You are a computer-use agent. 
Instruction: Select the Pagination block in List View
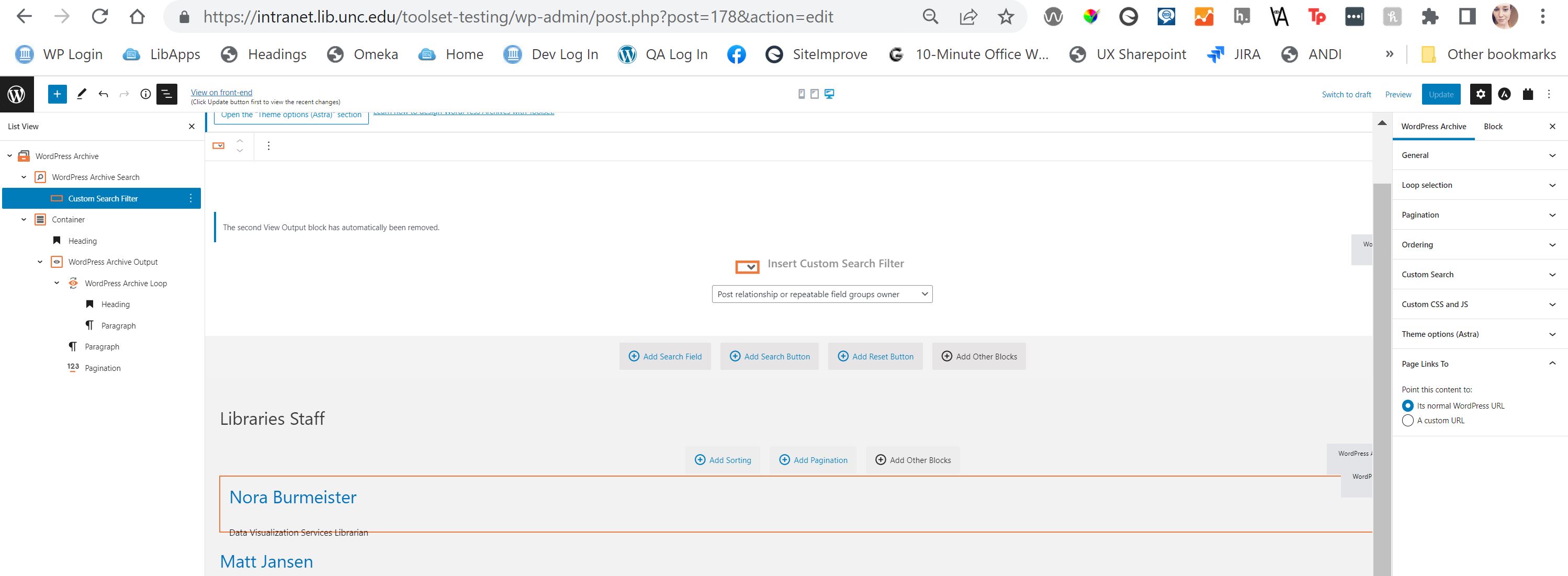[102, 368]
